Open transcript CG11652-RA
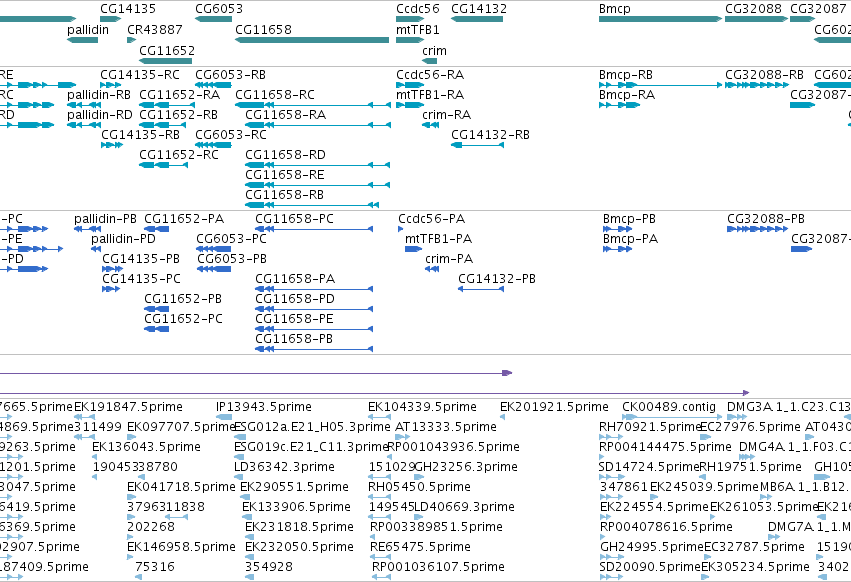 point(180,94)
